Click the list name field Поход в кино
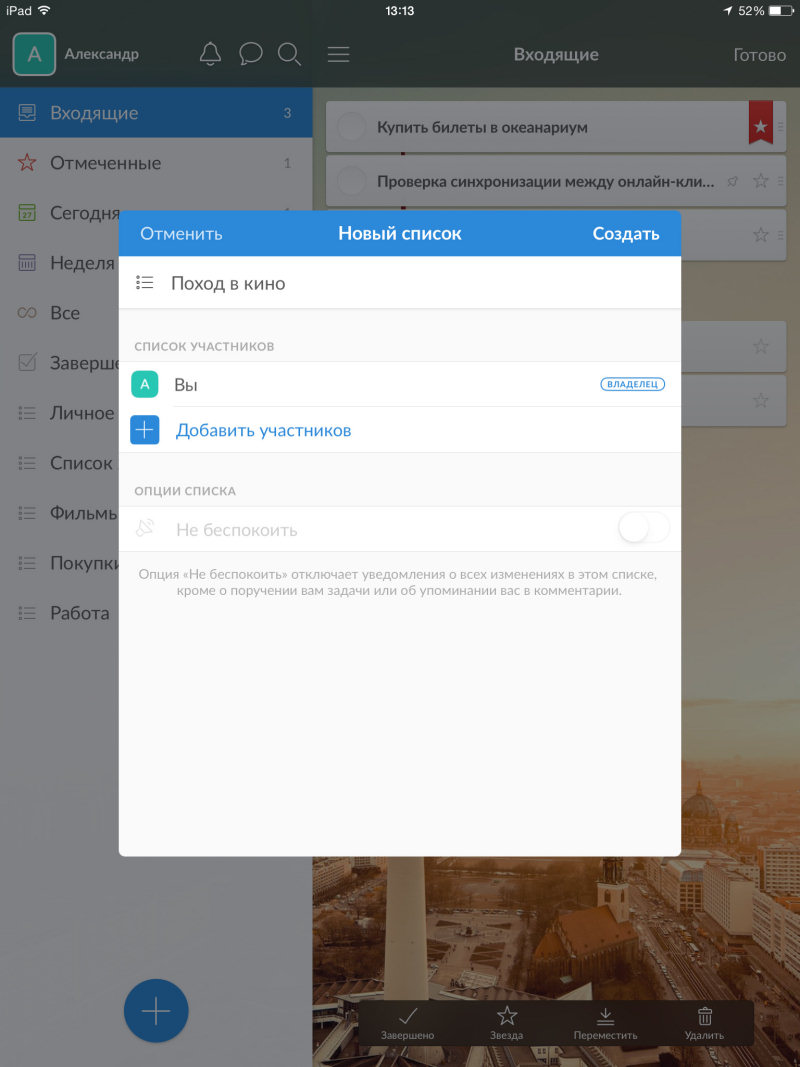Image resolution: width=800 pixels, height=1067 pixels. (x=400, y=283)
